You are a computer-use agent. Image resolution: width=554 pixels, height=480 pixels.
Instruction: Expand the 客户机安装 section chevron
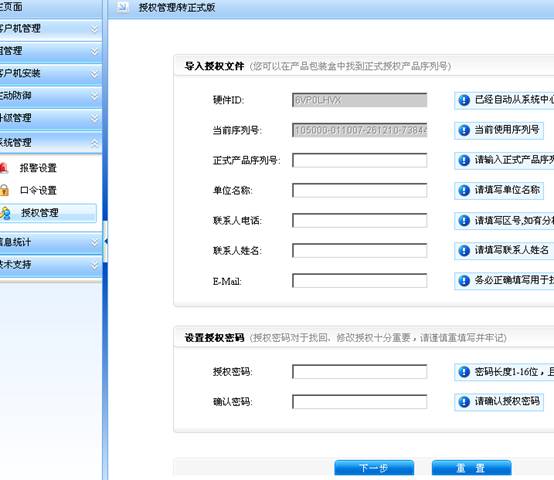coord(94,74)
